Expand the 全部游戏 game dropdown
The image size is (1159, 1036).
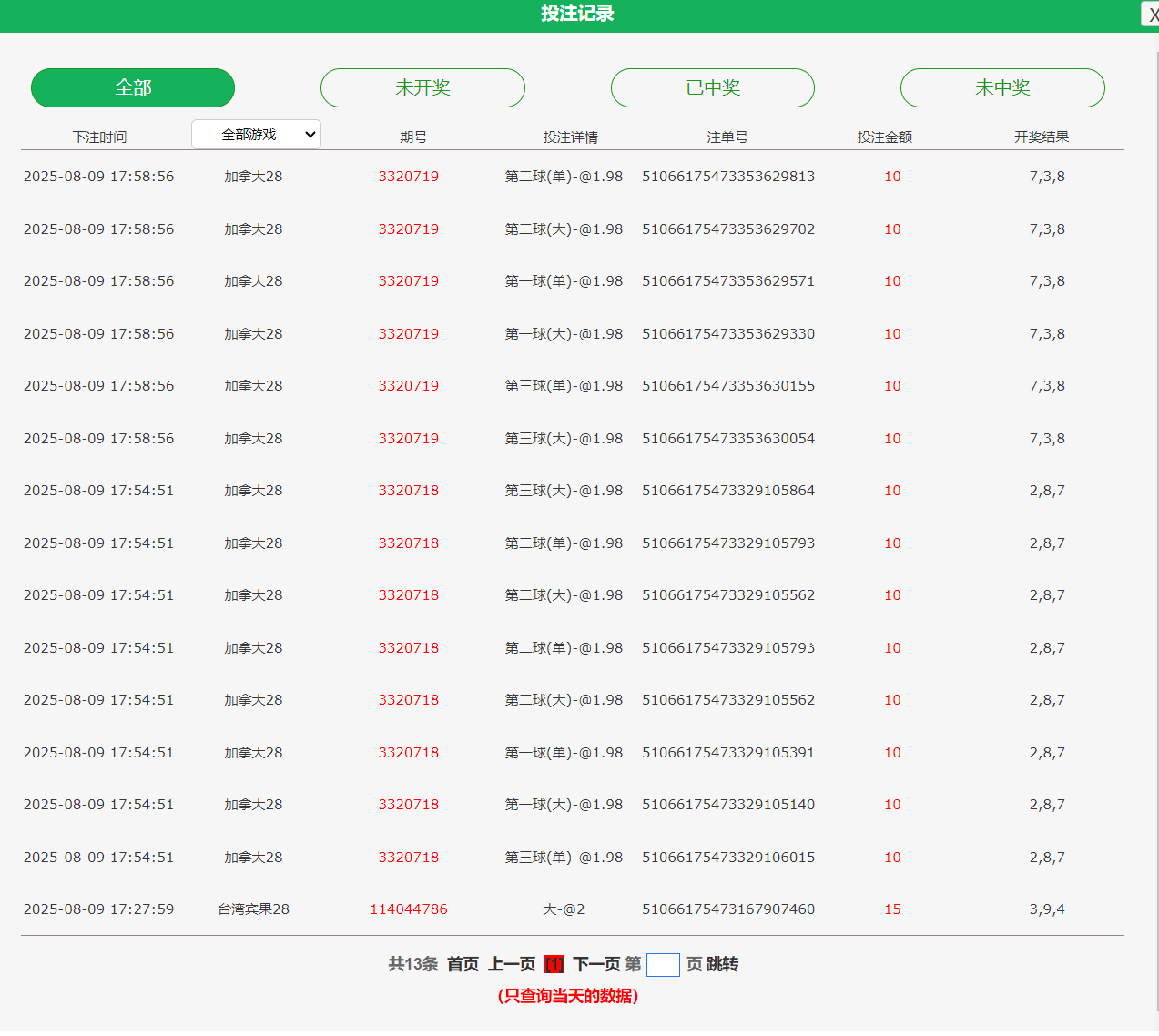click(256, 135)
